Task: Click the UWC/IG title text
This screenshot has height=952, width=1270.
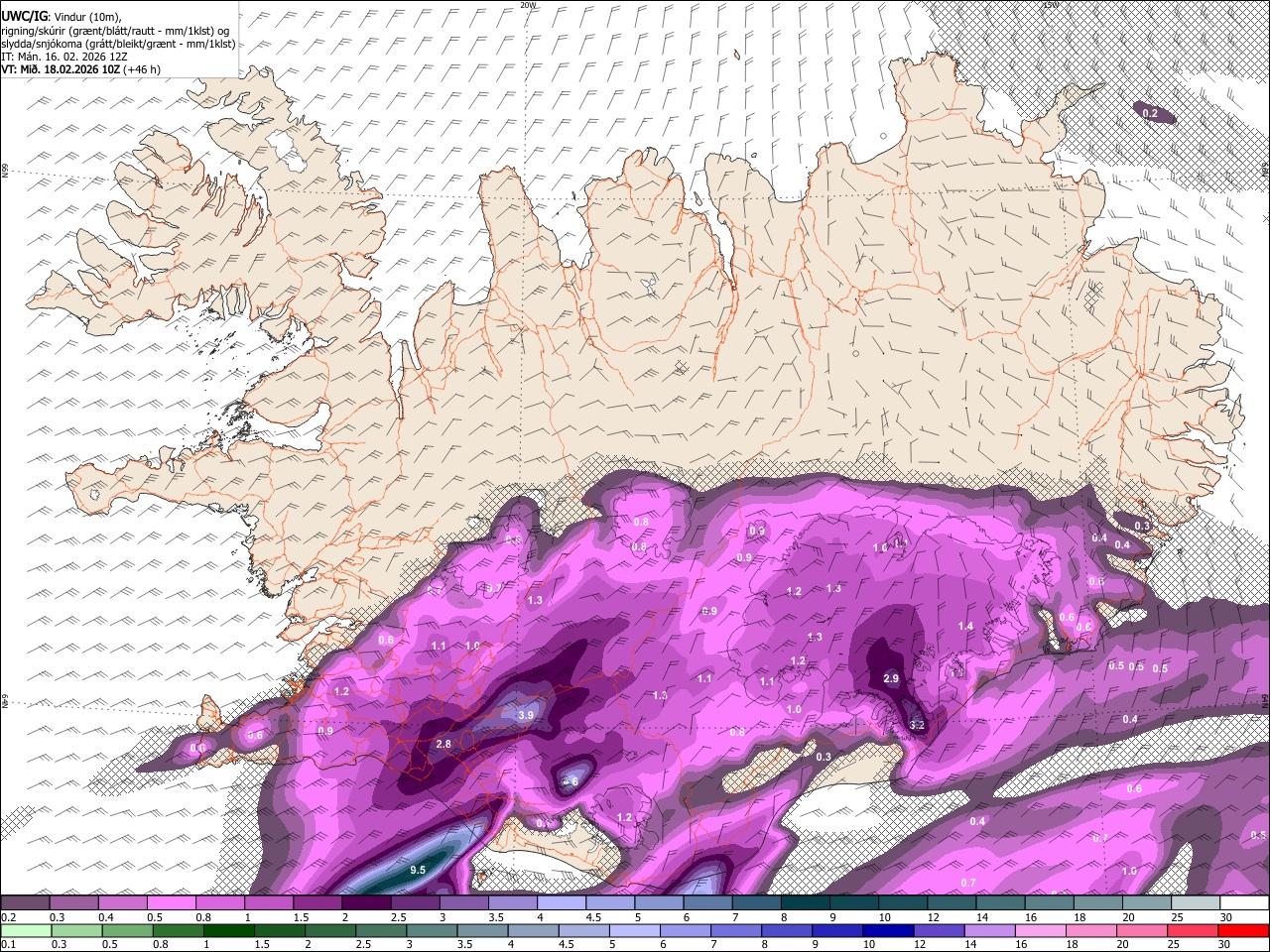Action: 23,16
